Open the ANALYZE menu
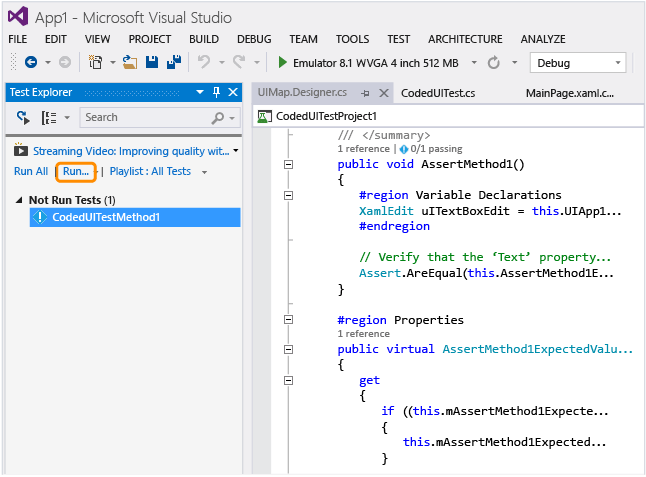 point(543,39)
